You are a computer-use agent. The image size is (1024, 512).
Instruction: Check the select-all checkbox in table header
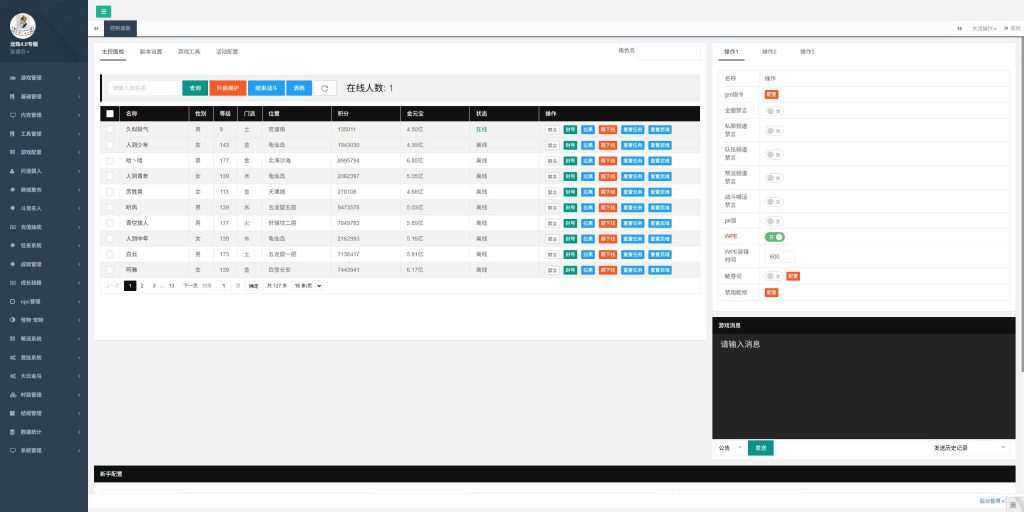pyautogui.click(x=110, y=114)
